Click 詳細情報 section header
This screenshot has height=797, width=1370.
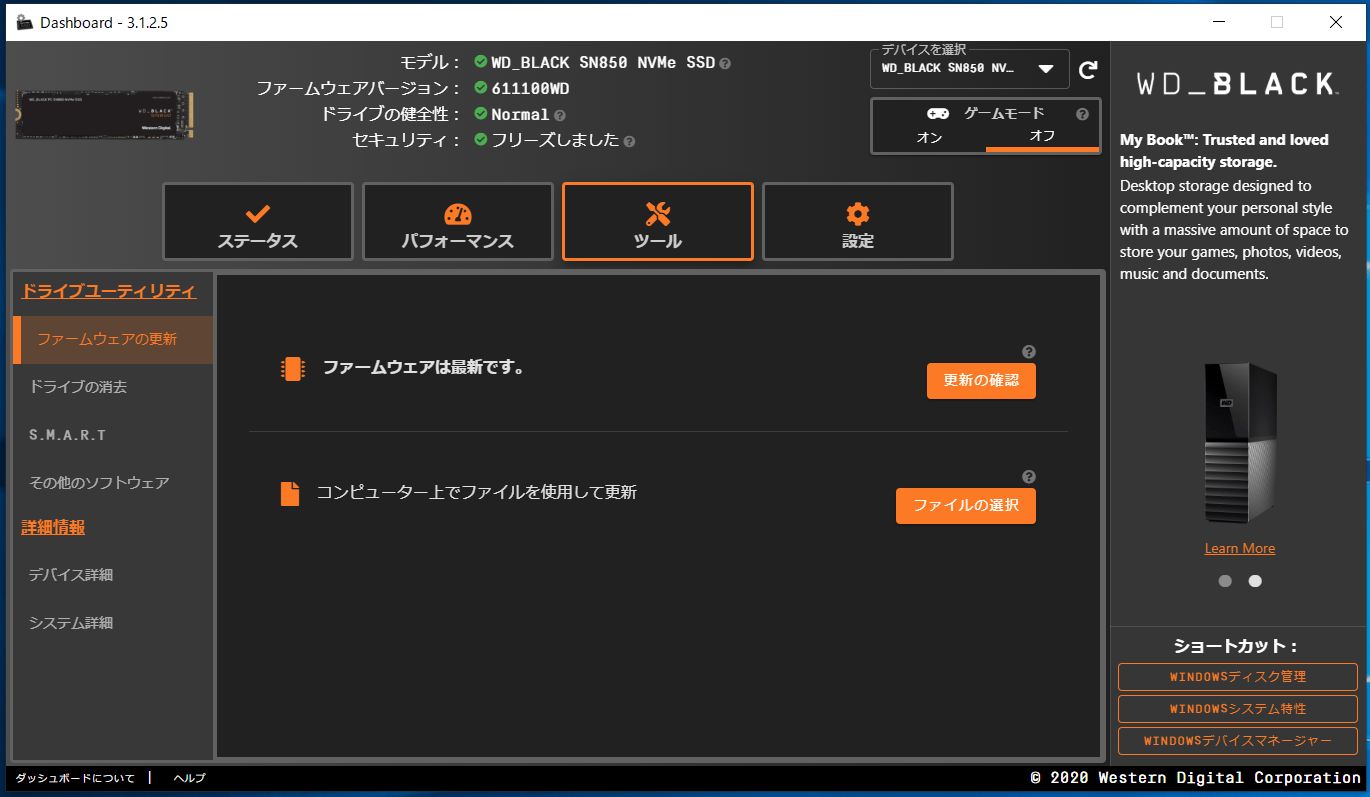pos(53,527)
